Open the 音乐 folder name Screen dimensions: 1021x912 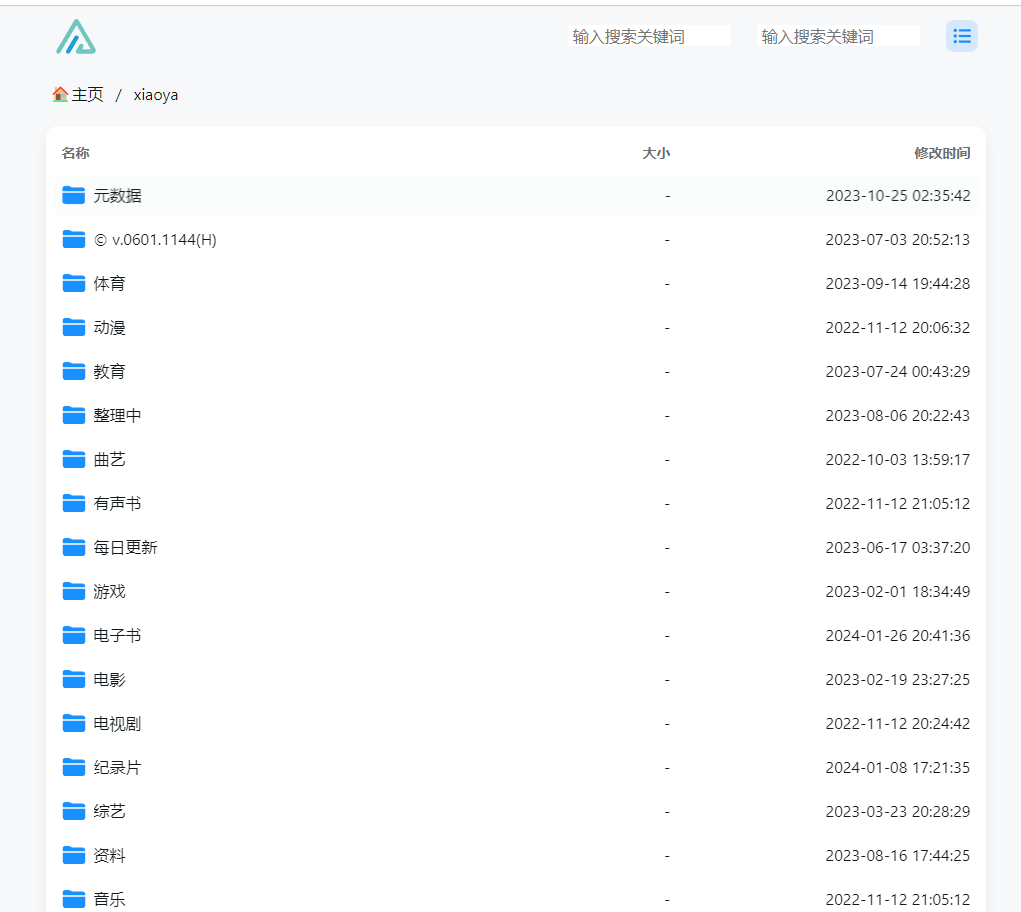(109, 899)
